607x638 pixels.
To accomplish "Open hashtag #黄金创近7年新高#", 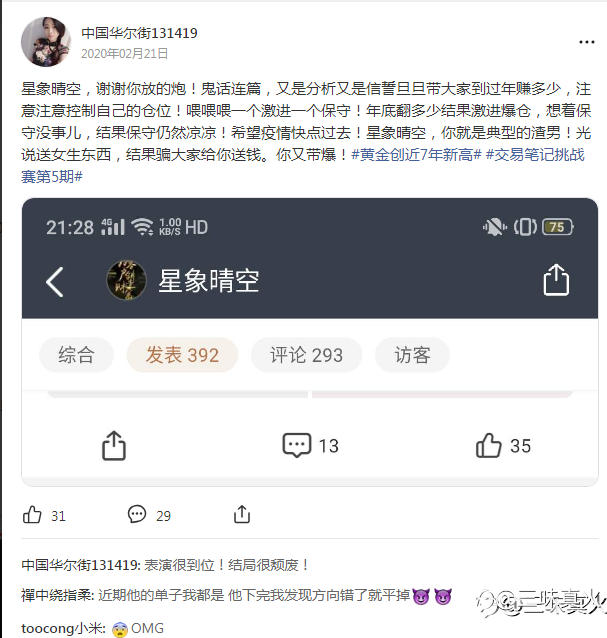I will tap(416, 155).
